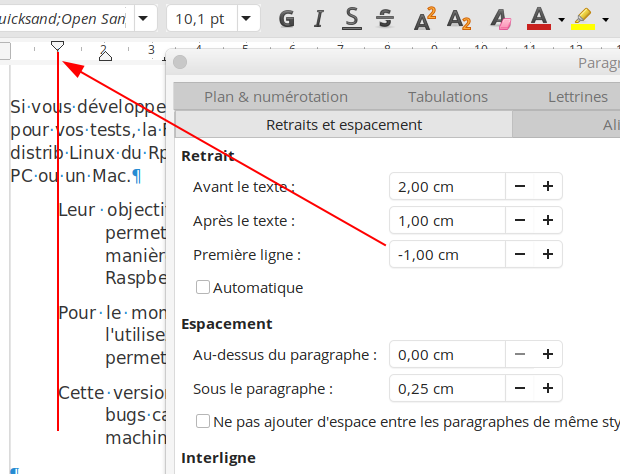Expand the font color dropdown arrow
The image size is (620, 474).
562,18
